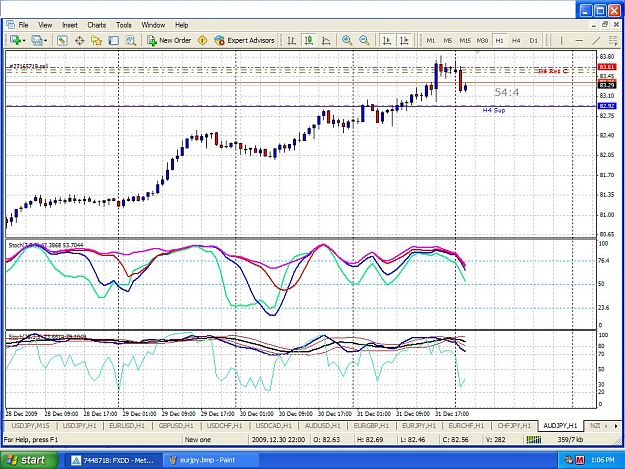Click the 359/7 kb traffic status

point(570,440)
